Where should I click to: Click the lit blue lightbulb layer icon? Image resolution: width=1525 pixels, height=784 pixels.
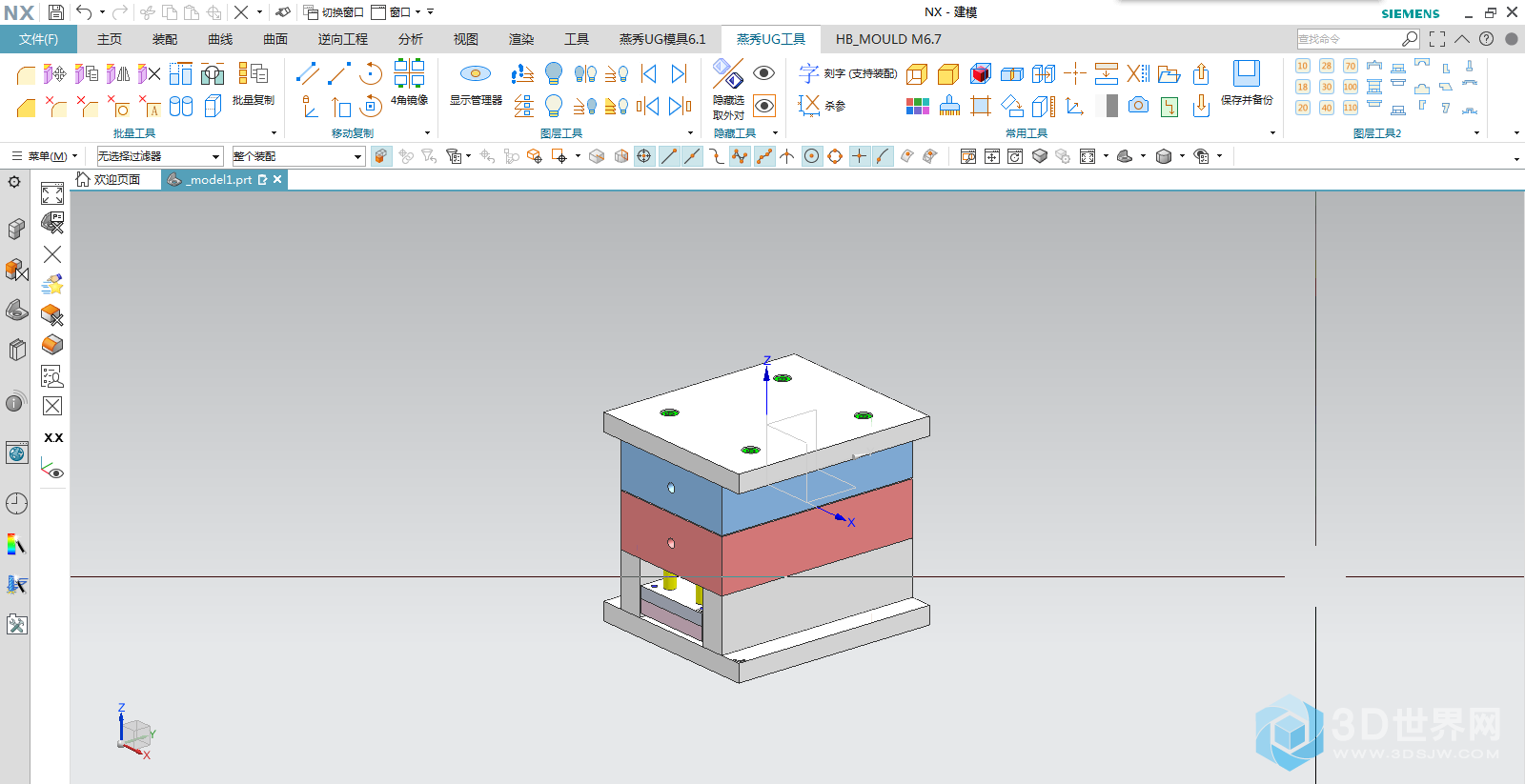[554, 73]
